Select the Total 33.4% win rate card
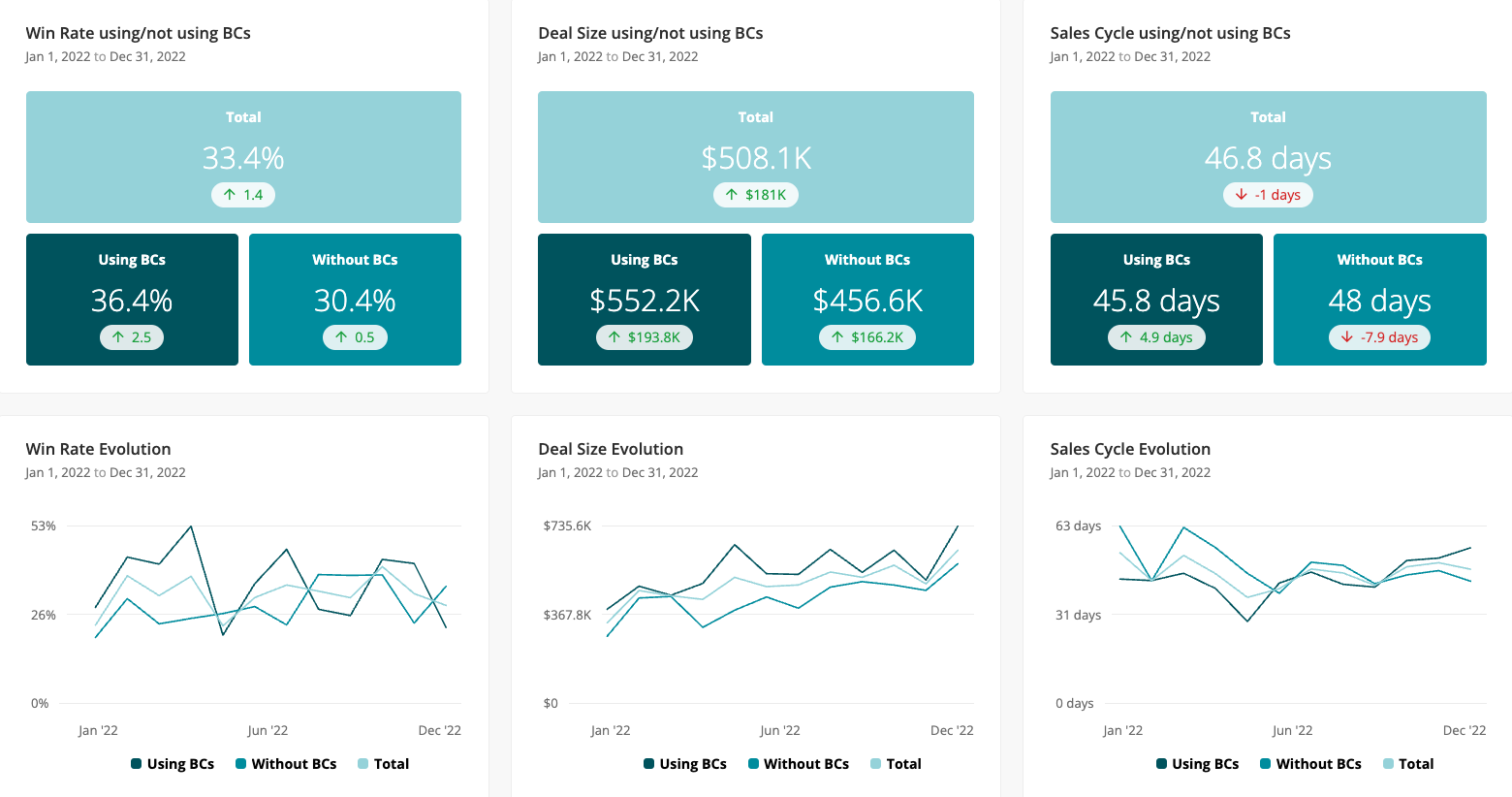 point(243,157)
